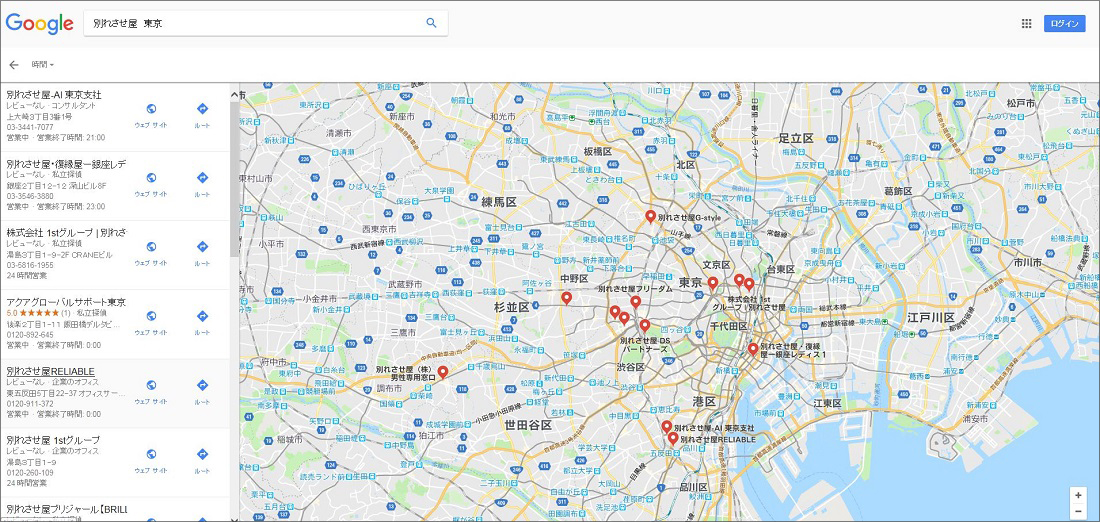Screen dimensions: 1100x522
Task: Click phone number 0120-892-645
Action: tap(29, 335)
